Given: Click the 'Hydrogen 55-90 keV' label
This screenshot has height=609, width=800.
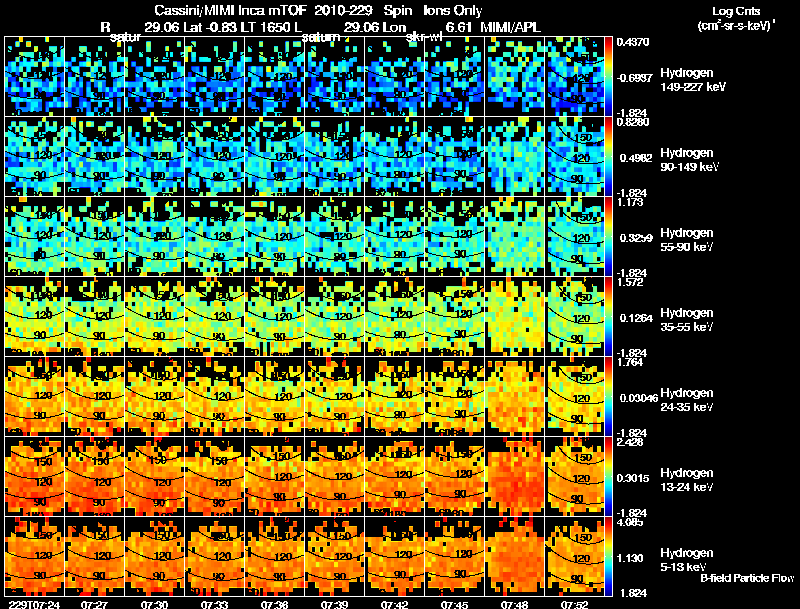Looking at the screenshot, I should 687,240.
